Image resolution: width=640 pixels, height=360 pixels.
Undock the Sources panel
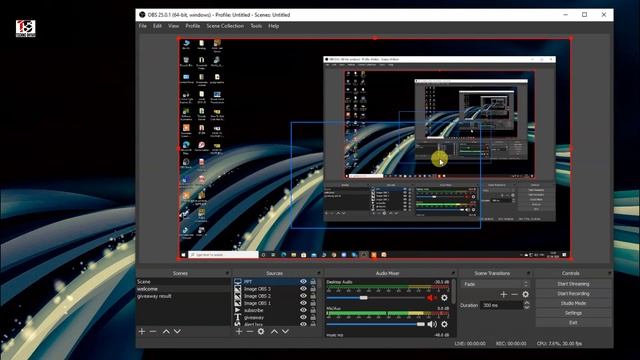(x=319, y=273)
